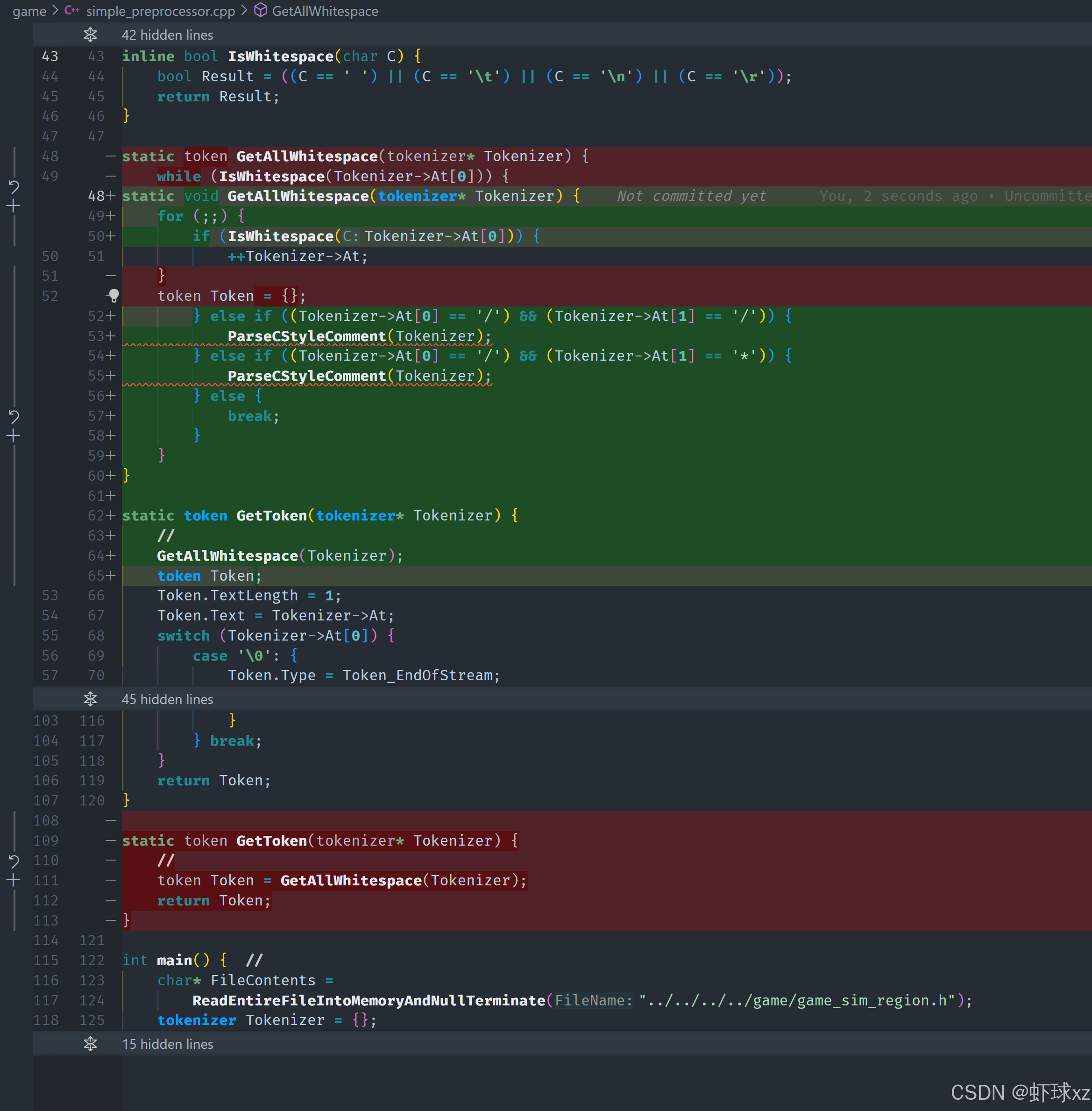Click the C++ file icon in breadcrumb
Image resolution: width=1092 pixels, height=1111 pixels.
71,10
